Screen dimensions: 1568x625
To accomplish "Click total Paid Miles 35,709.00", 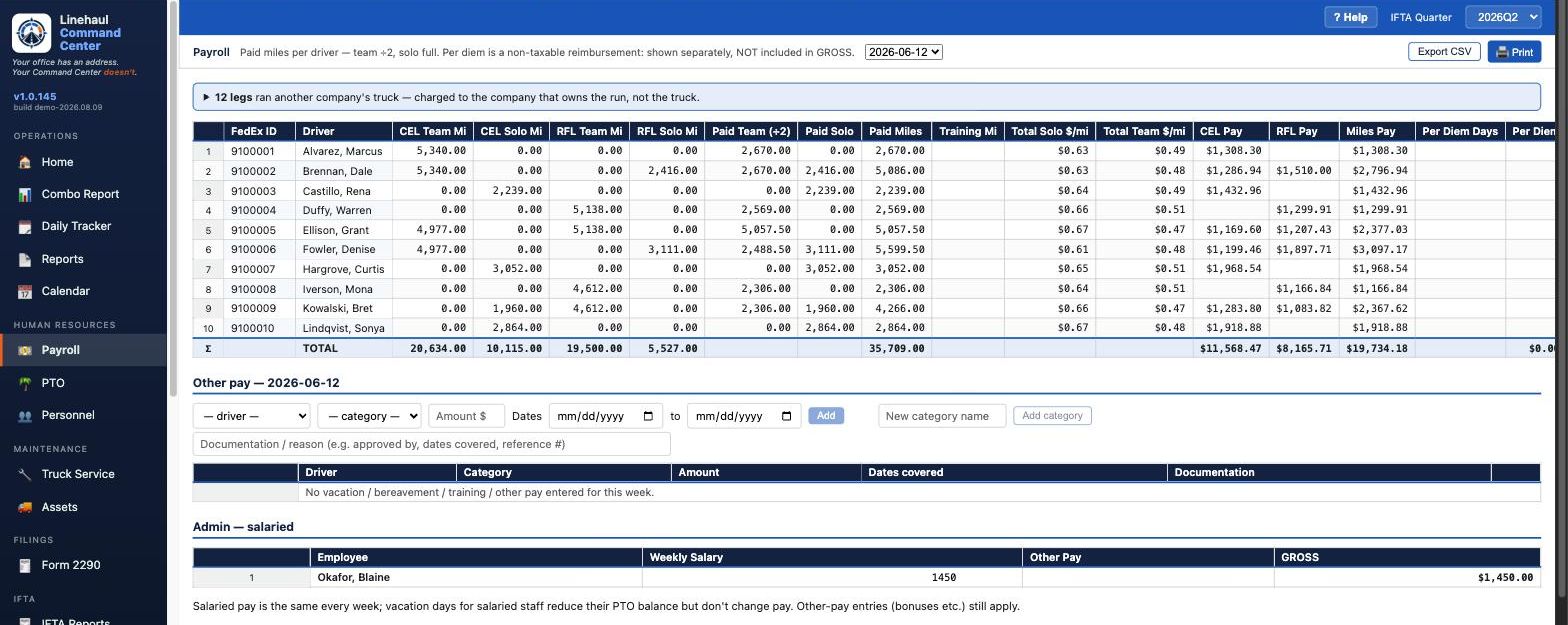I will coord(896,348).
